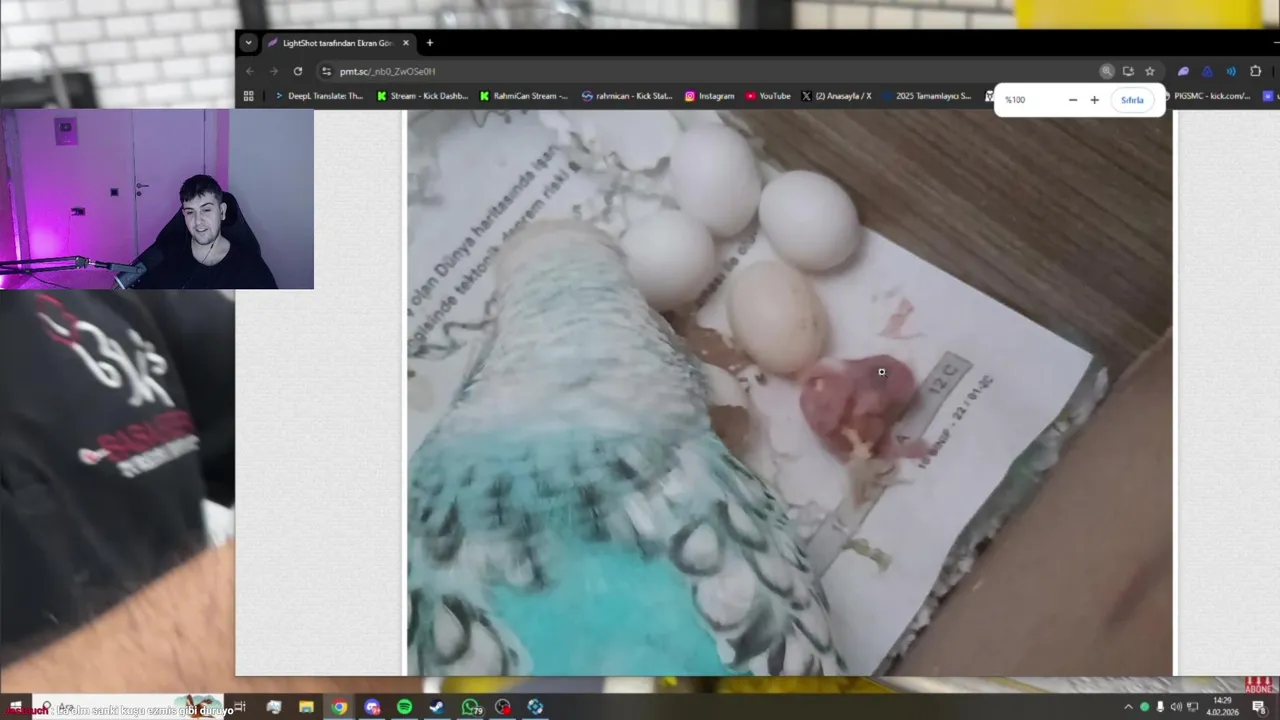Screen dimensions: 1280x720
Task: Reload the page with the refresh icon
Action: coord(297,71)
